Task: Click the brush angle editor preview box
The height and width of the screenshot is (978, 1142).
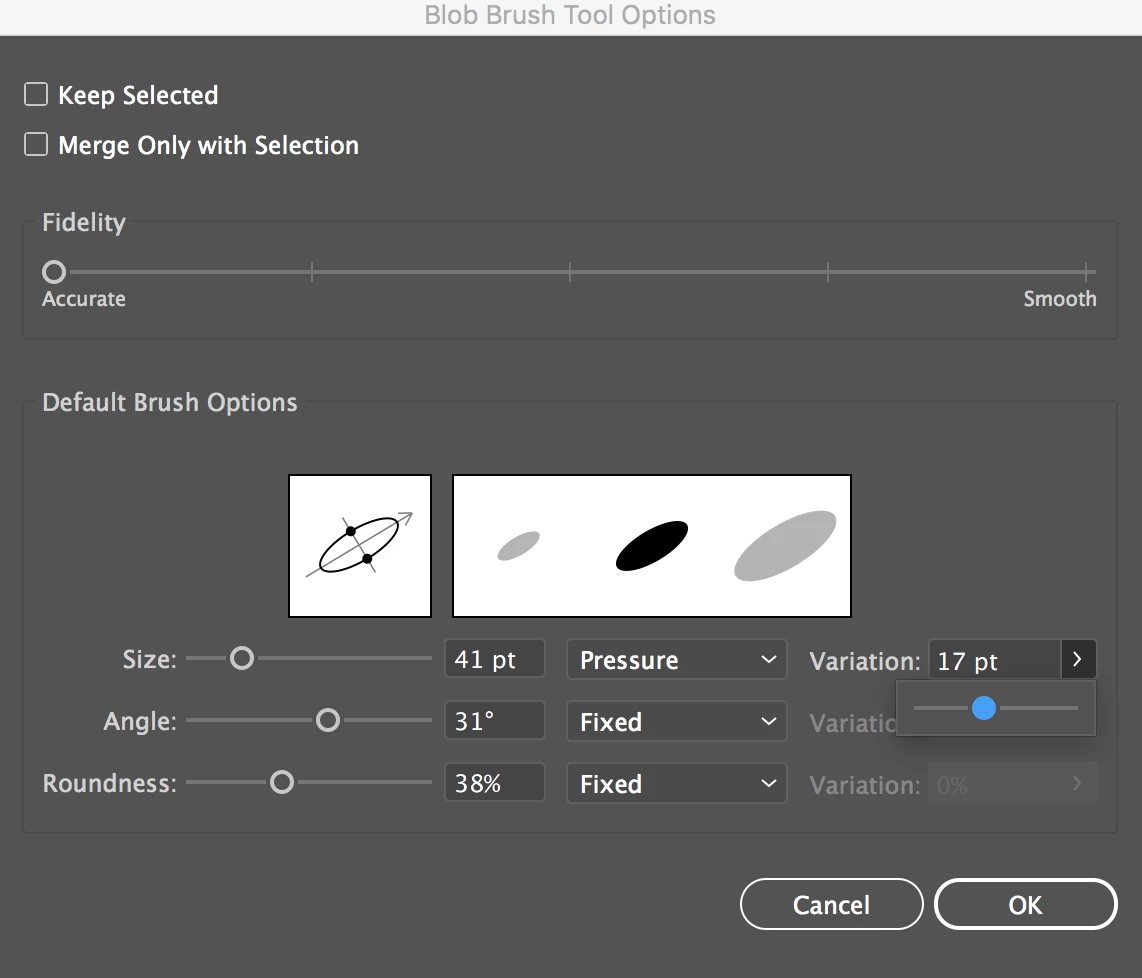Action: point(360,546)
